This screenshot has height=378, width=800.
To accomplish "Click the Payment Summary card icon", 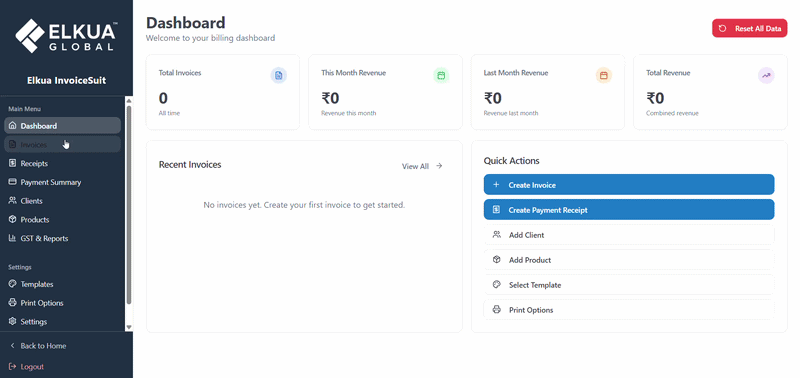I will [x=13, y=182].
